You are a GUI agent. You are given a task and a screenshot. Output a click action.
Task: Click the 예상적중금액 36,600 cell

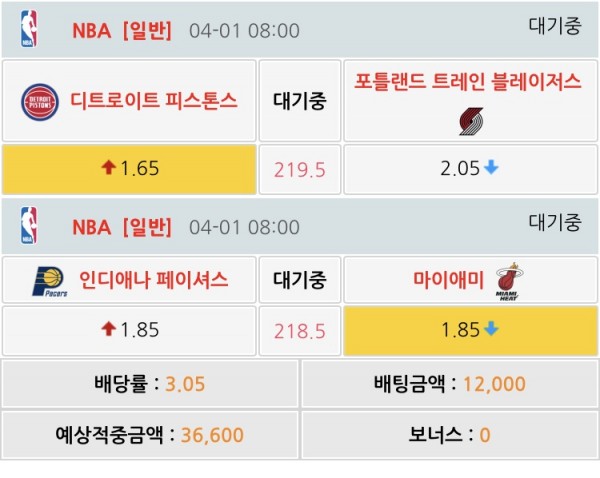pyautogui.click(x=149, y=435)
